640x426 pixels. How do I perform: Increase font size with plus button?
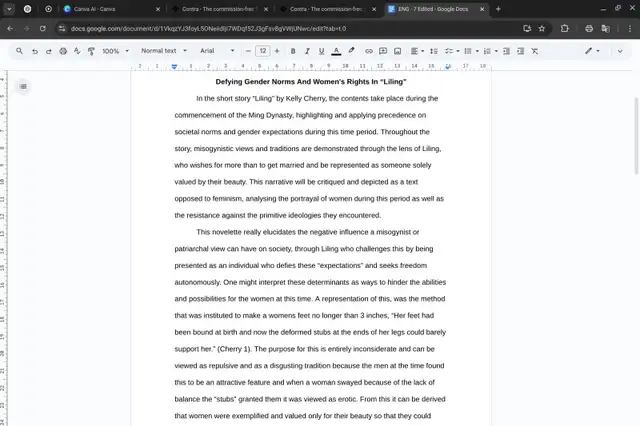point(277,51)
